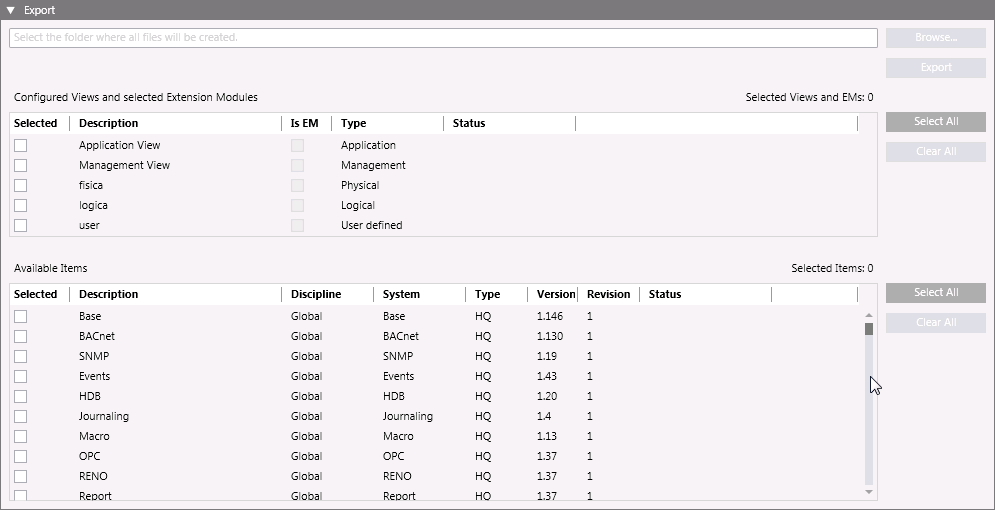Check the BACnet item checkbox
995x510 pixels.
click(20, 337)
